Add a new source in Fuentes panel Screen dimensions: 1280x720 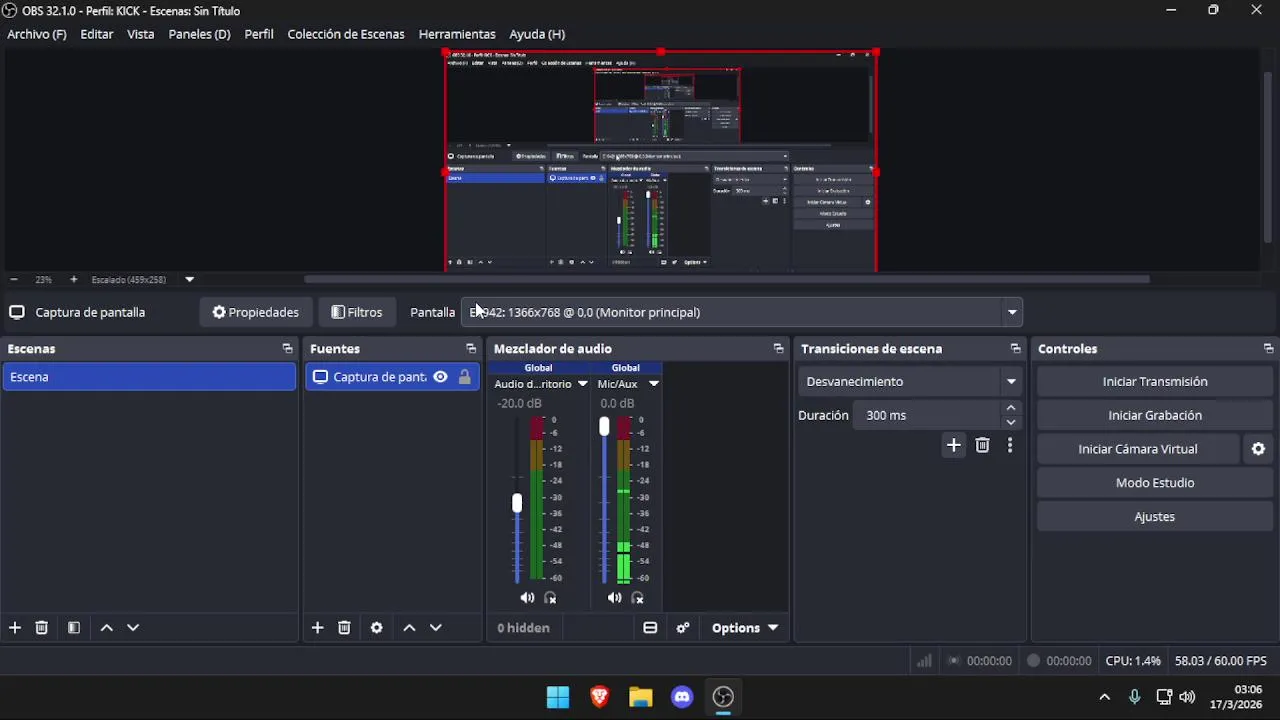317,628
